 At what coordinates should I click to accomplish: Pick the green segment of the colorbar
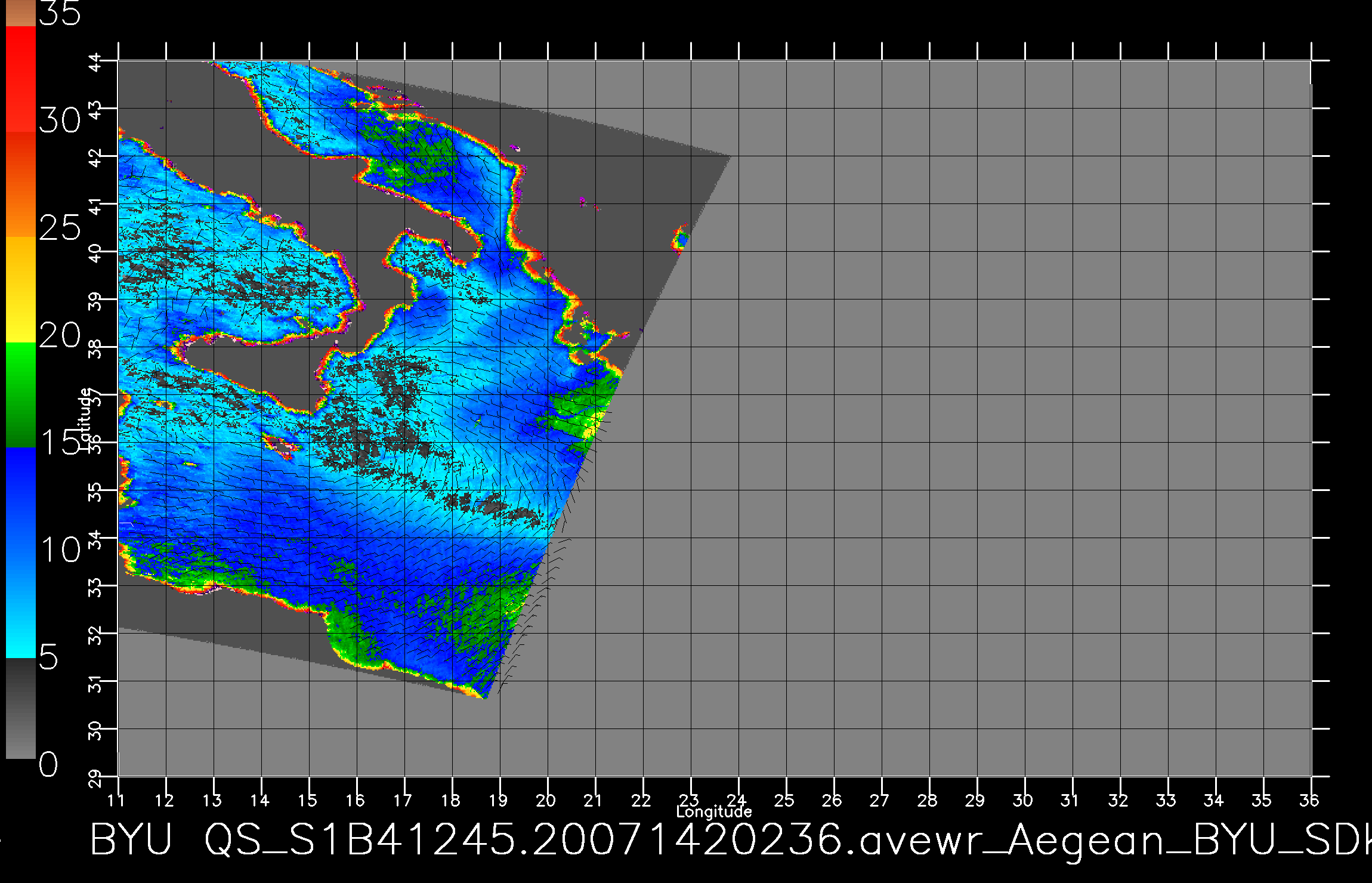[x=21, y=394]
